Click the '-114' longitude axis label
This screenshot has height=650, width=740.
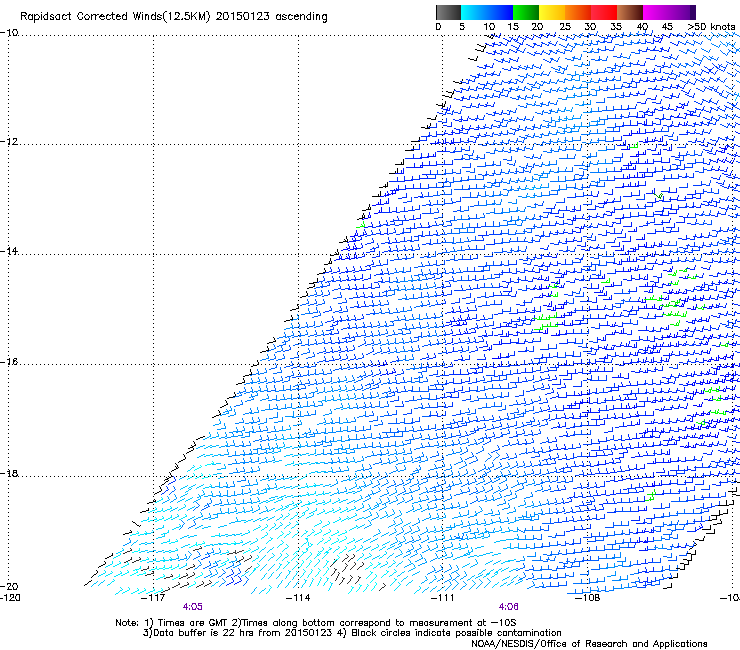(298, 597)
